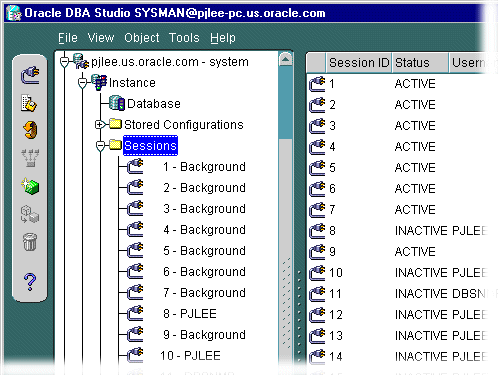Click the Connect plug icon in left toolbar
Screen dimensions: 498x375
pos(30,75)
